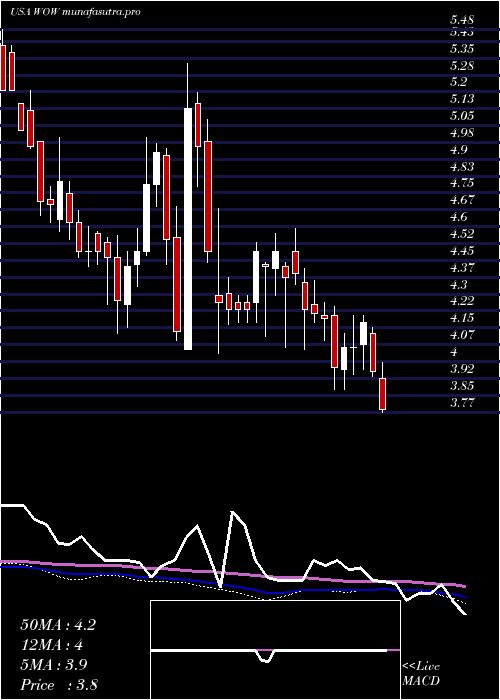Select the 5.28 price axis label
This screenshot has width=500, height=700.
pyautogui.click(x=462, y=66)
